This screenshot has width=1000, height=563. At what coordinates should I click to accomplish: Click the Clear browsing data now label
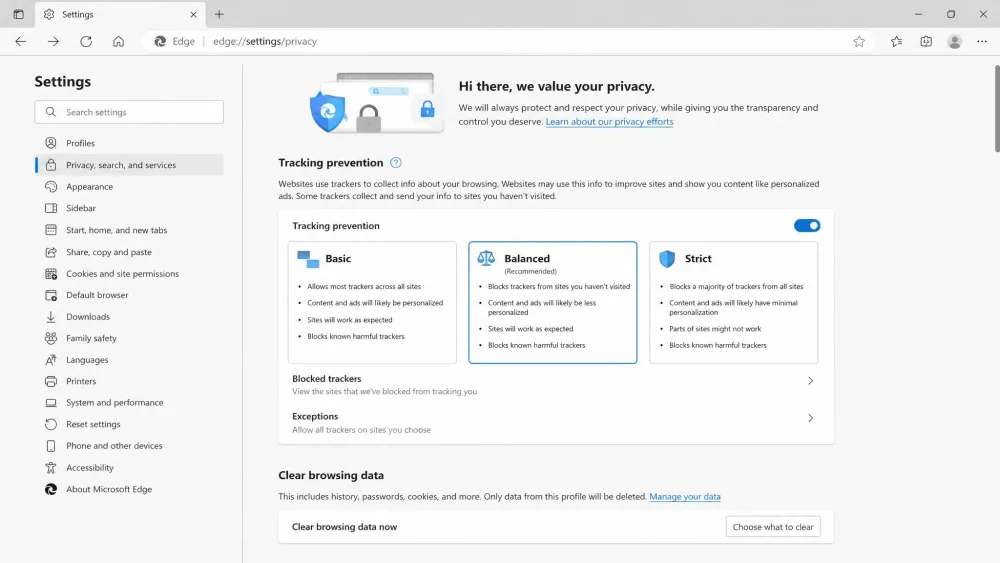pos(344,527)
